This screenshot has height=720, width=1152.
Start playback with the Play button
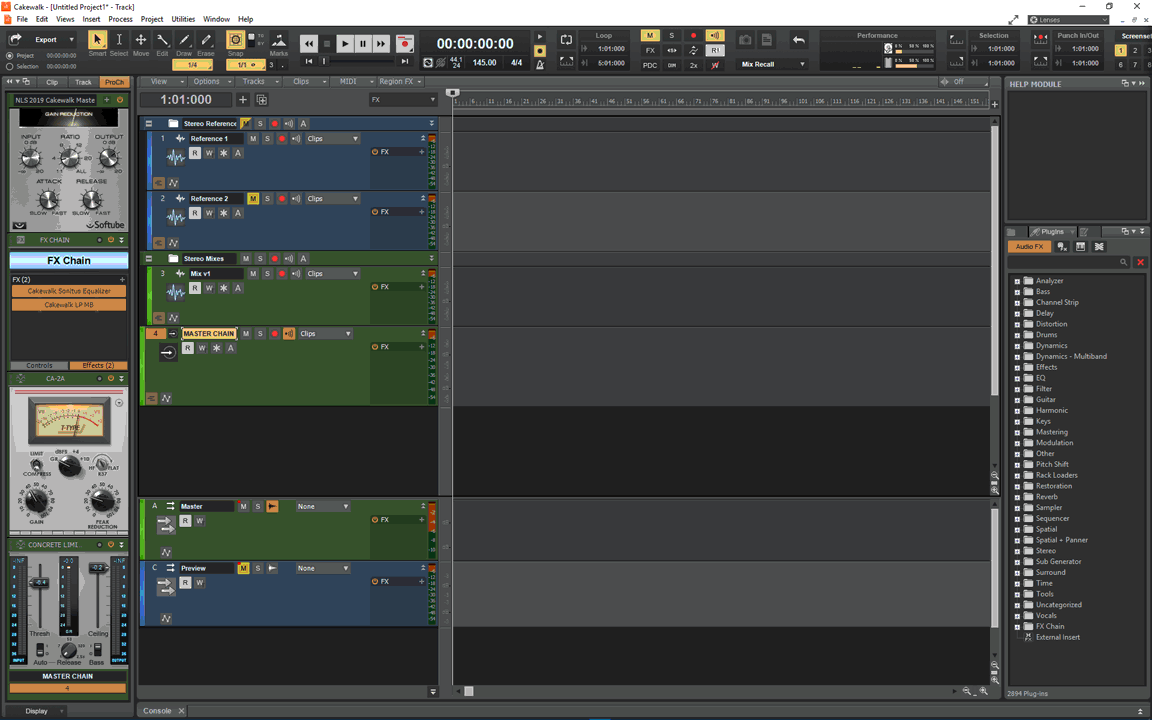345,44
